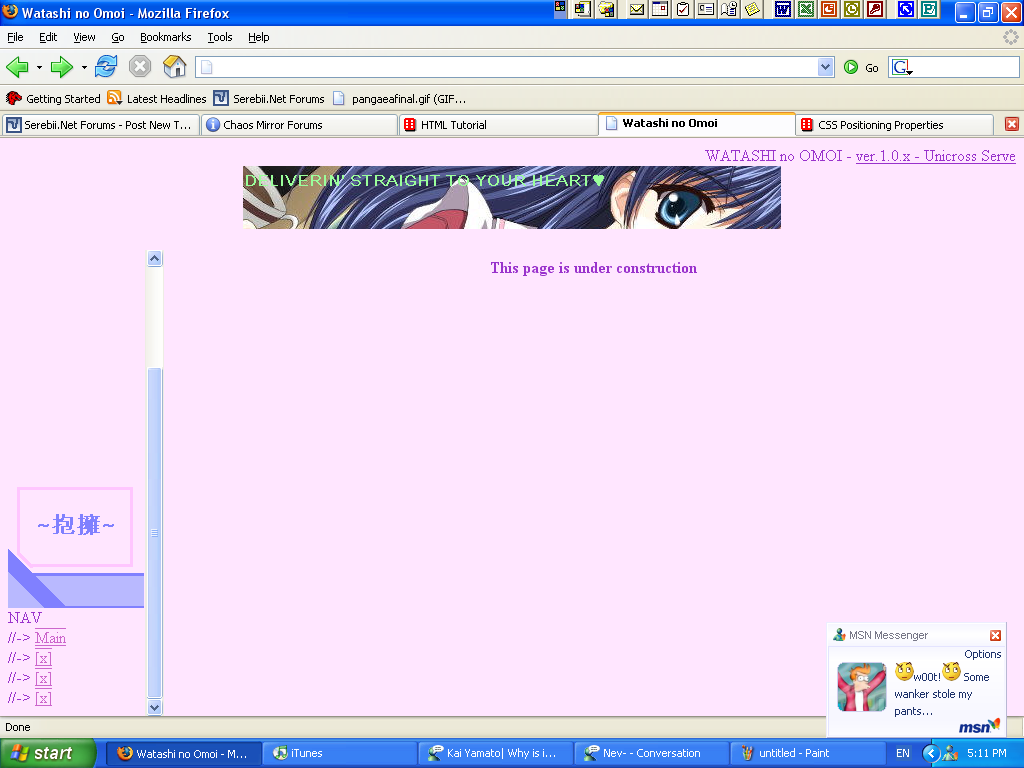Click New Message envelope icon in shortcut bar
Viewport: 1024px width, 768px height.
click(637, 9)
